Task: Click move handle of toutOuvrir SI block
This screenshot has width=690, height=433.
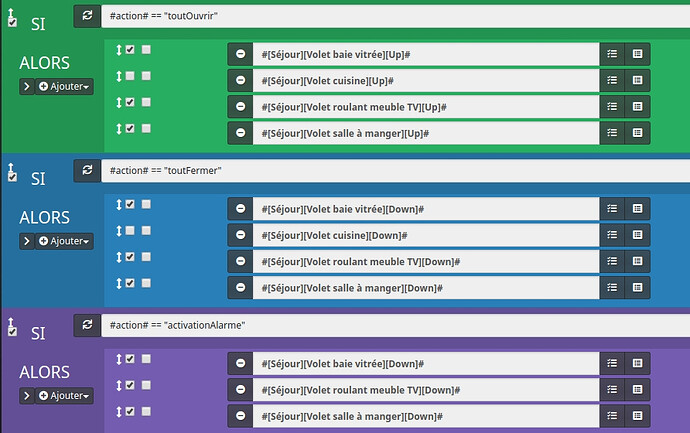Action: pyautogui.click(x=11, y=13)
